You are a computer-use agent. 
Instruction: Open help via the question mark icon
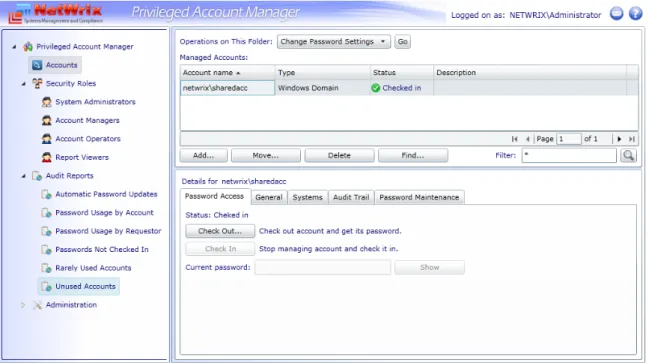pos(635,14)
